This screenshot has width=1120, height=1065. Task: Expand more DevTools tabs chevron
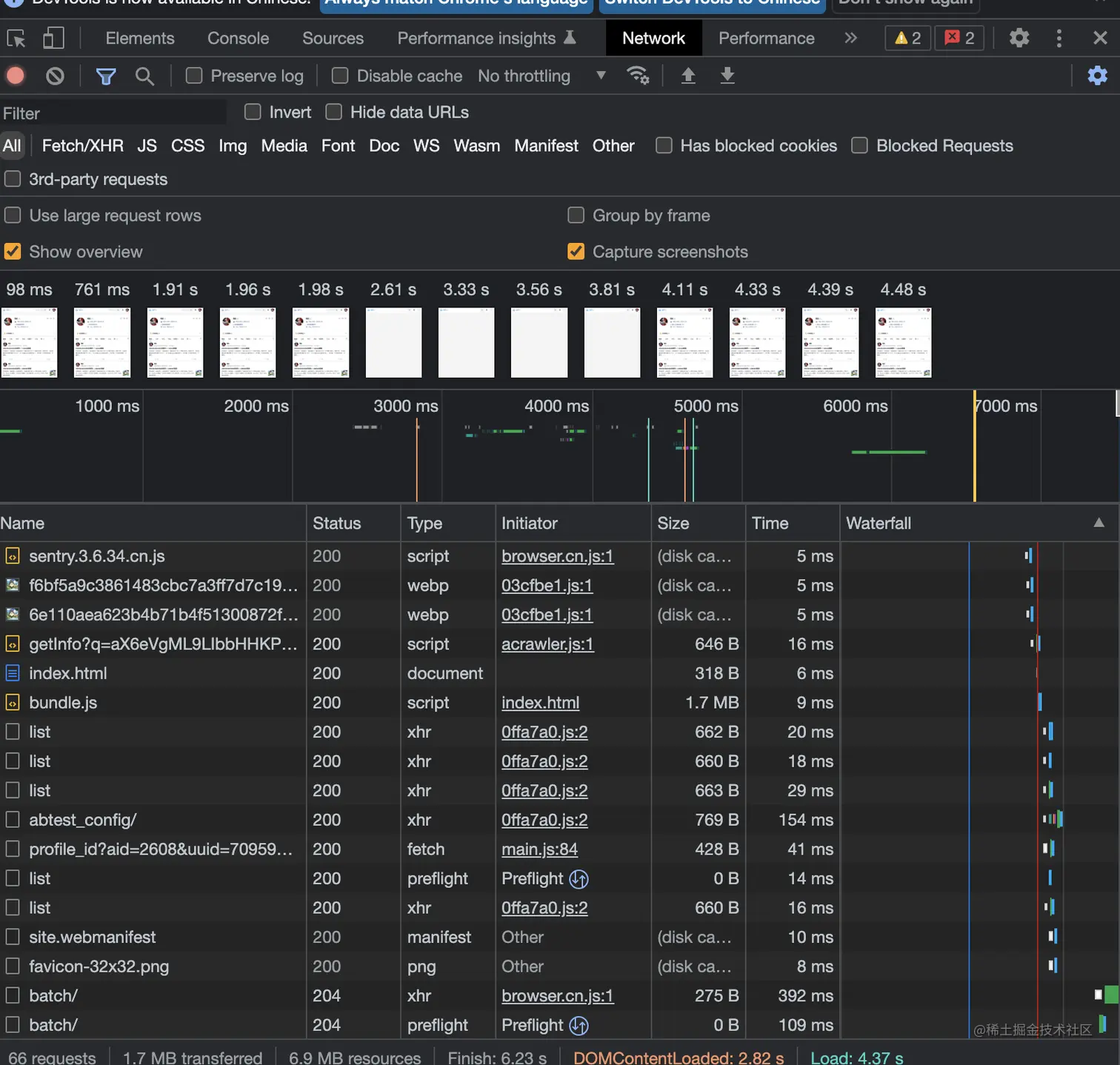pyautogui.click(x=850, y=38)
